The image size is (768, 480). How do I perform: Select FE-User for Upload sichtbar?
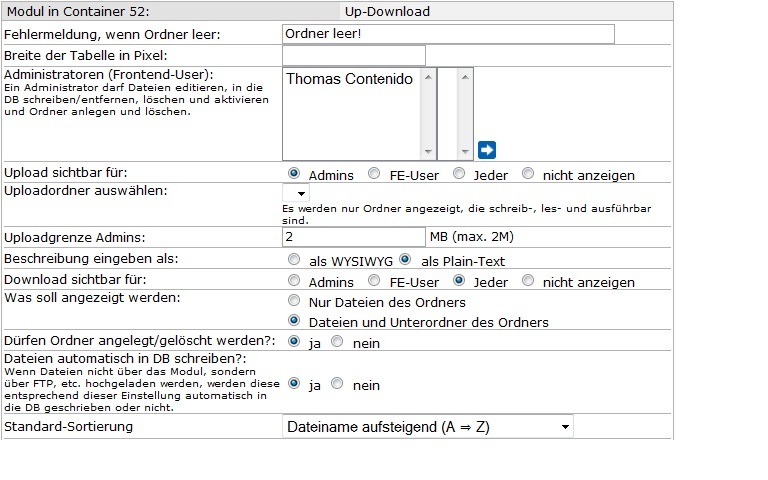pos(374,174)
